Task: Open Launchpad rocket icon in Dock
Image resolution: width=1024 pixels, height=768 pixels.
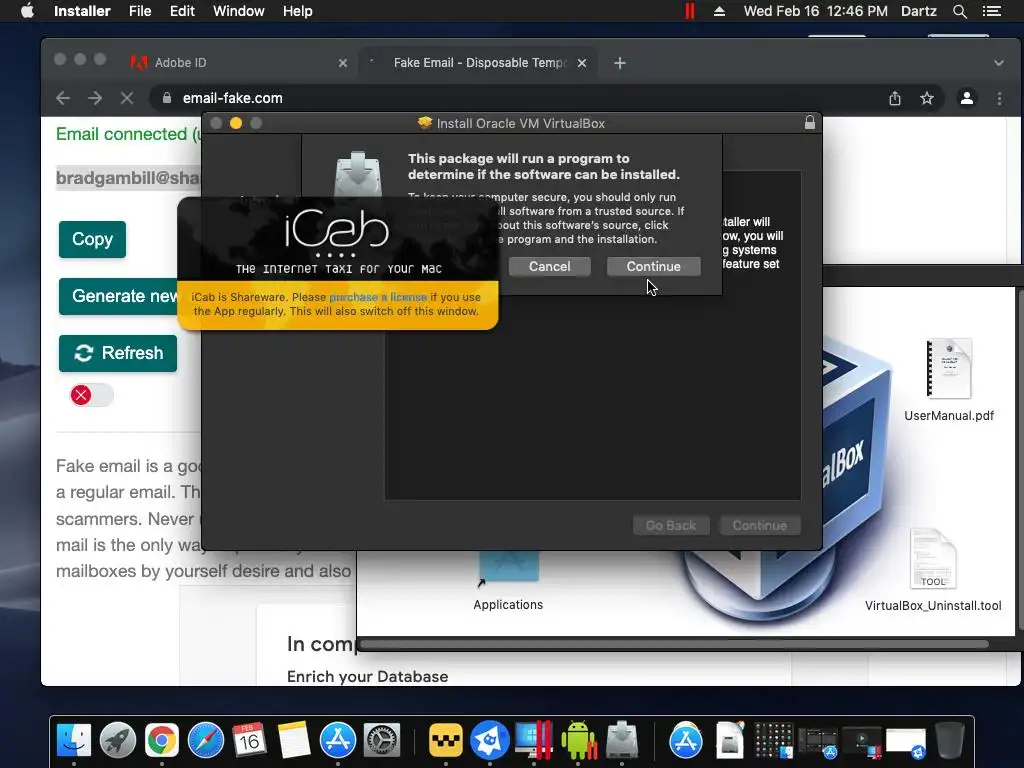Action: coord(118,741)
